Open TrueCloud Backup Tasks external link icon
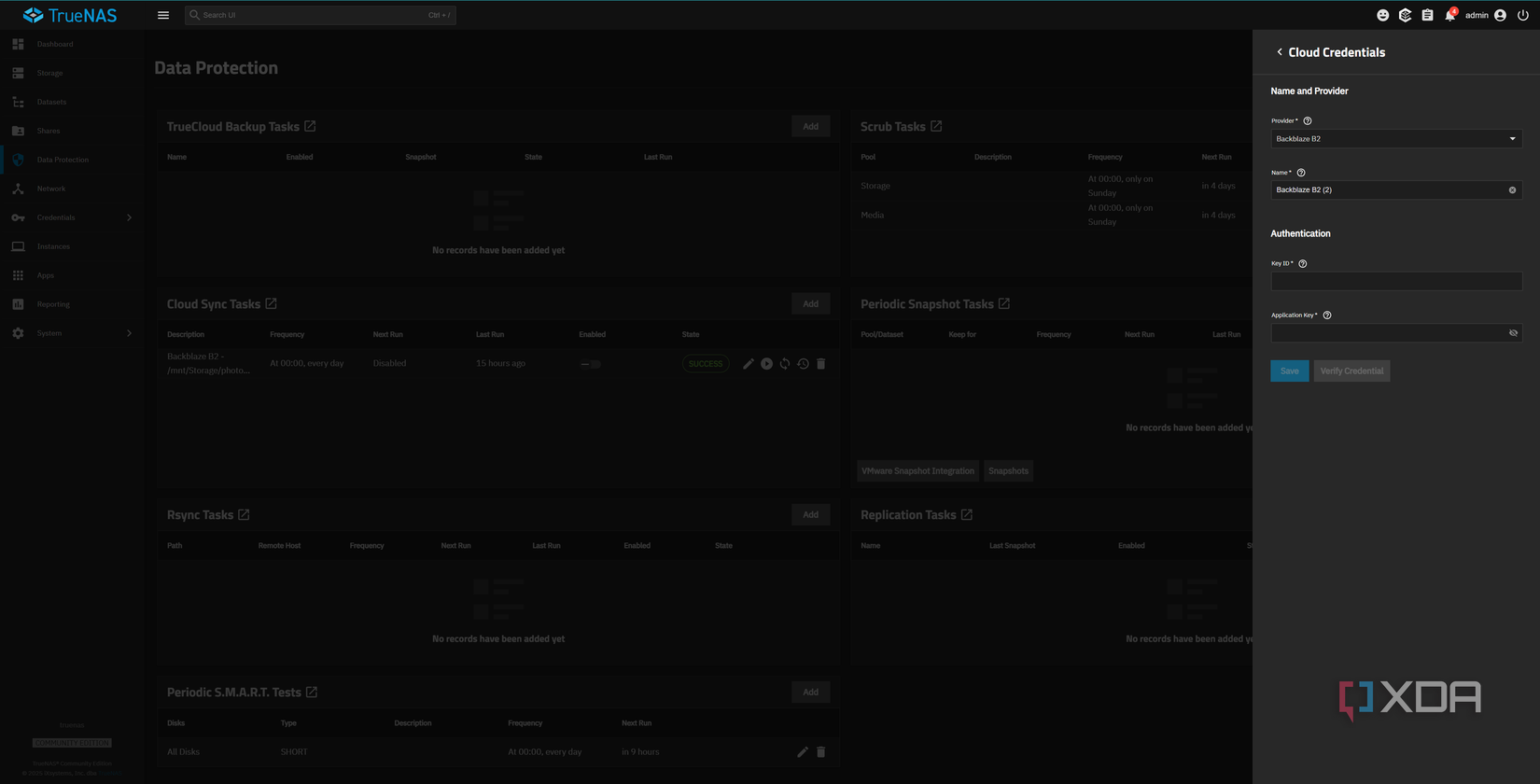 (x=310, y=126)
